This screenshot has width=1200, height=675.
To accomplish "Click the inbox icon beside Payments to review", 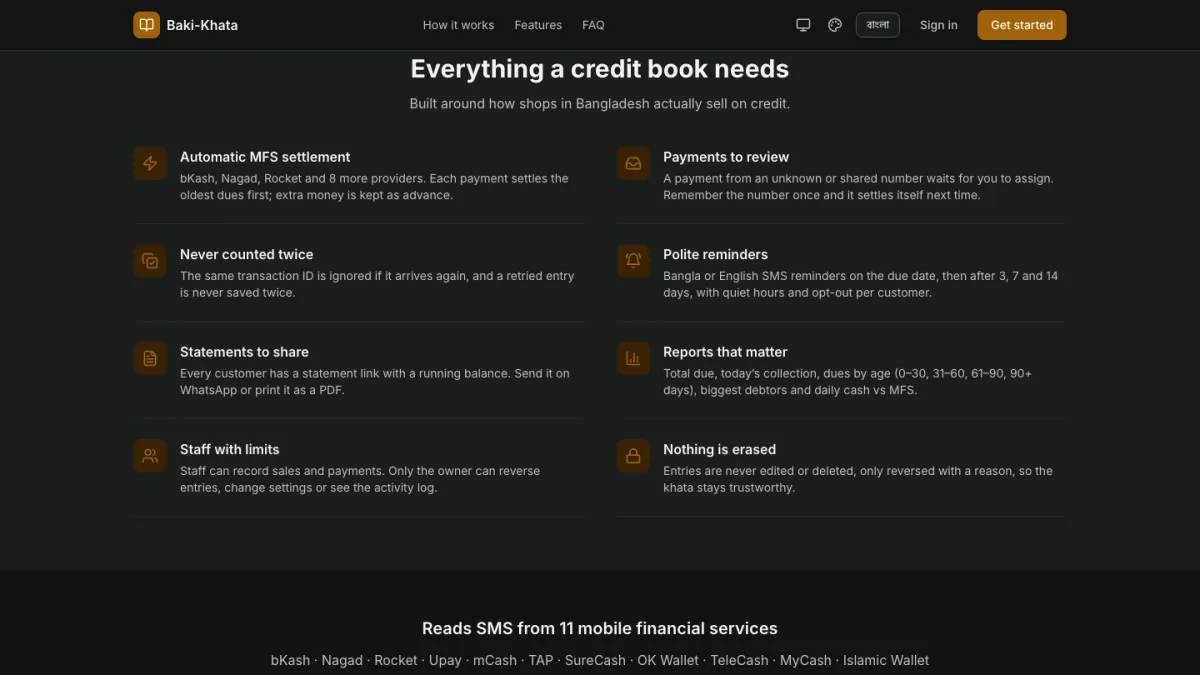I will [x=633, y=163].
